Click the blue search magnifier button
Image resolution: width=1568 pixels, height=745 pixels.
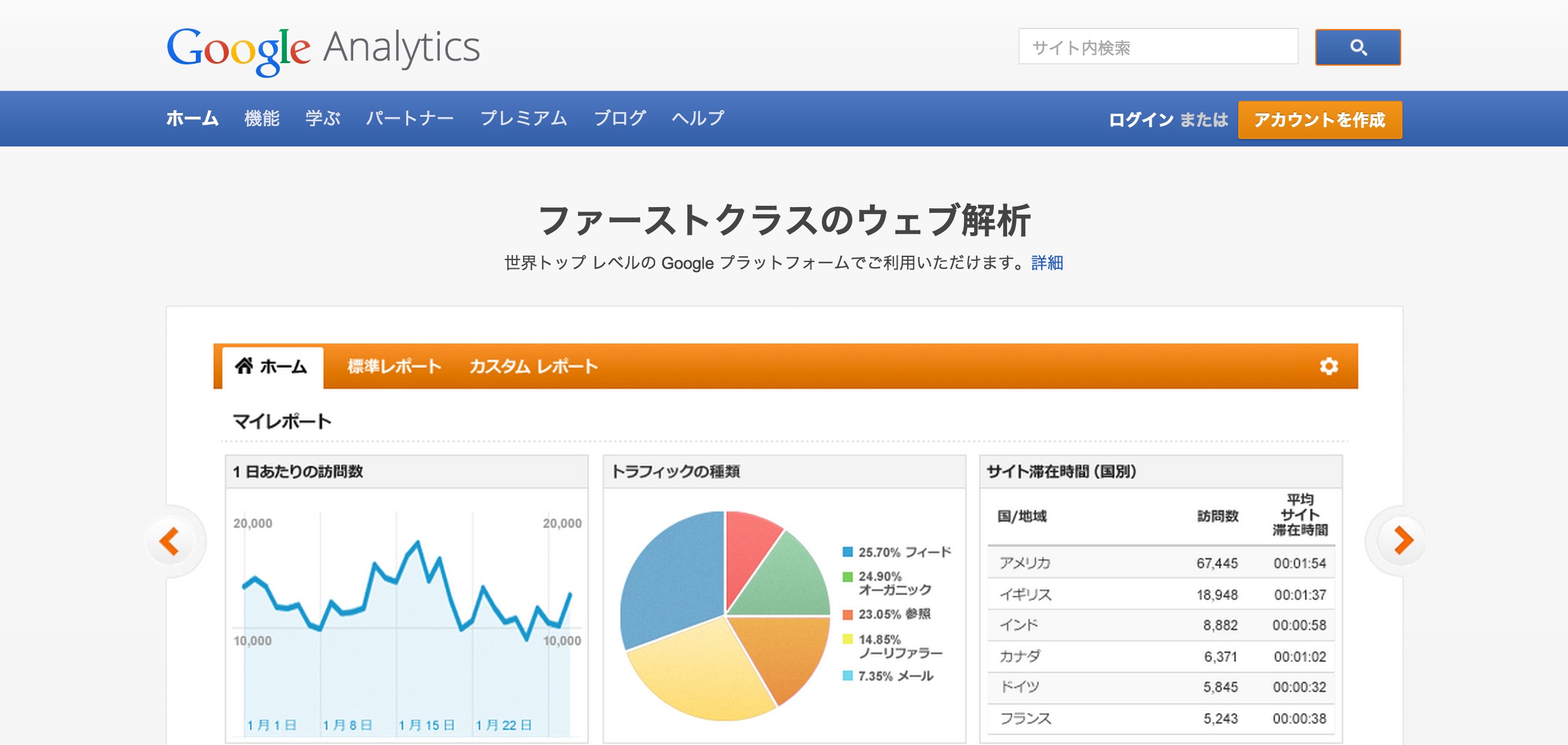tap(1358, 47)
